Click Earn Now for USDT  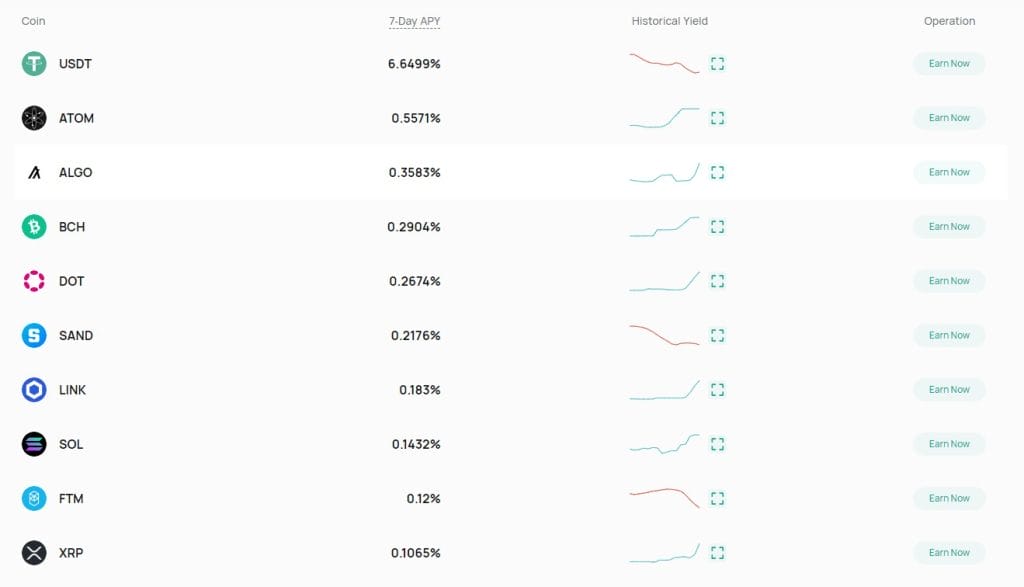pos(948,63)
